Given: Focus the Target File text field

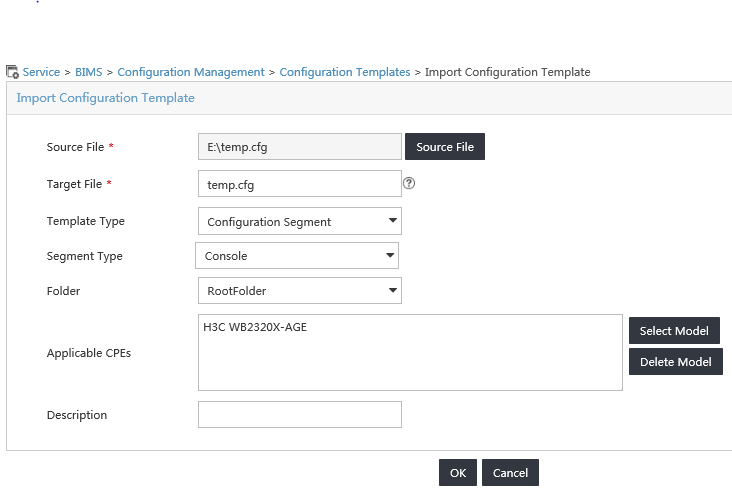Looking at the screenshot, I should click(x=300, y=184).
